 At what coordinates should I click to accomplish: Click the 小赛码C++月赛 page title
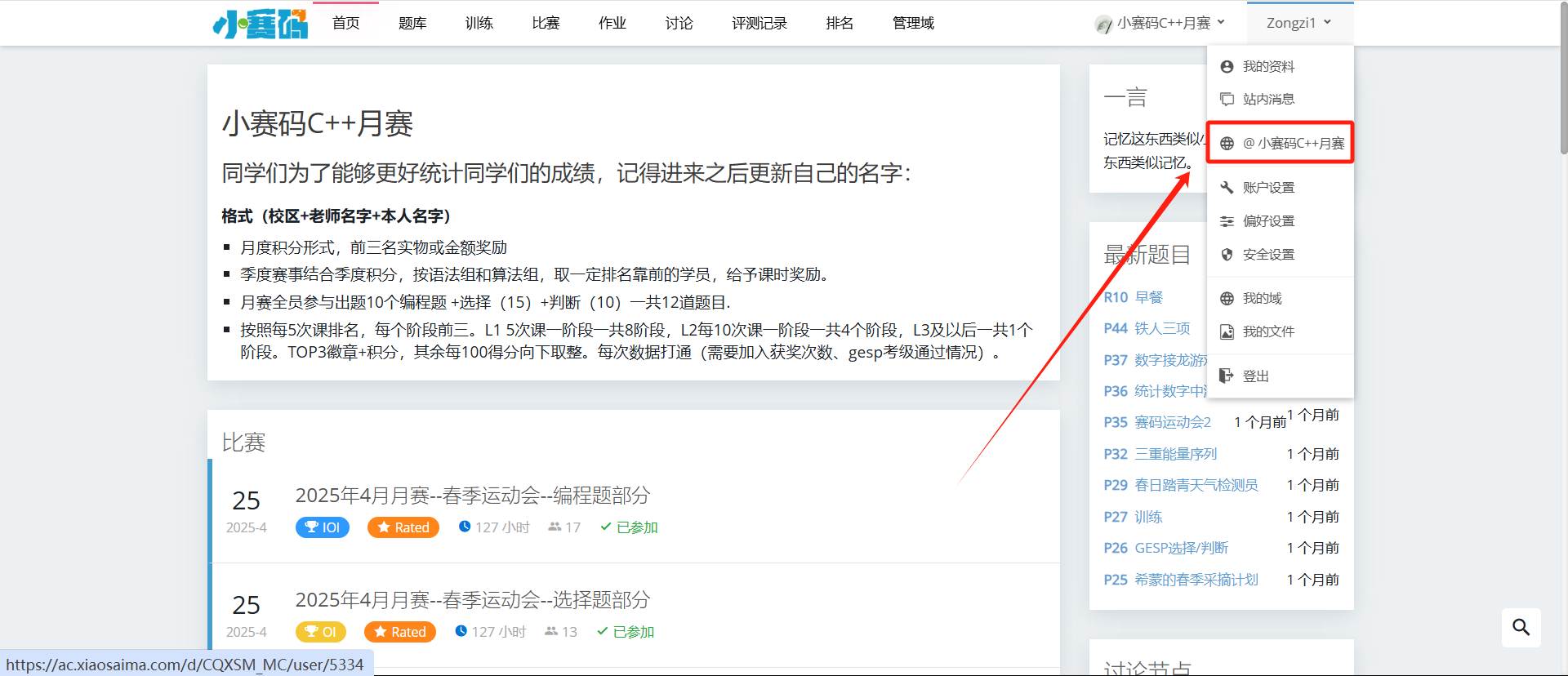(318, 123)
